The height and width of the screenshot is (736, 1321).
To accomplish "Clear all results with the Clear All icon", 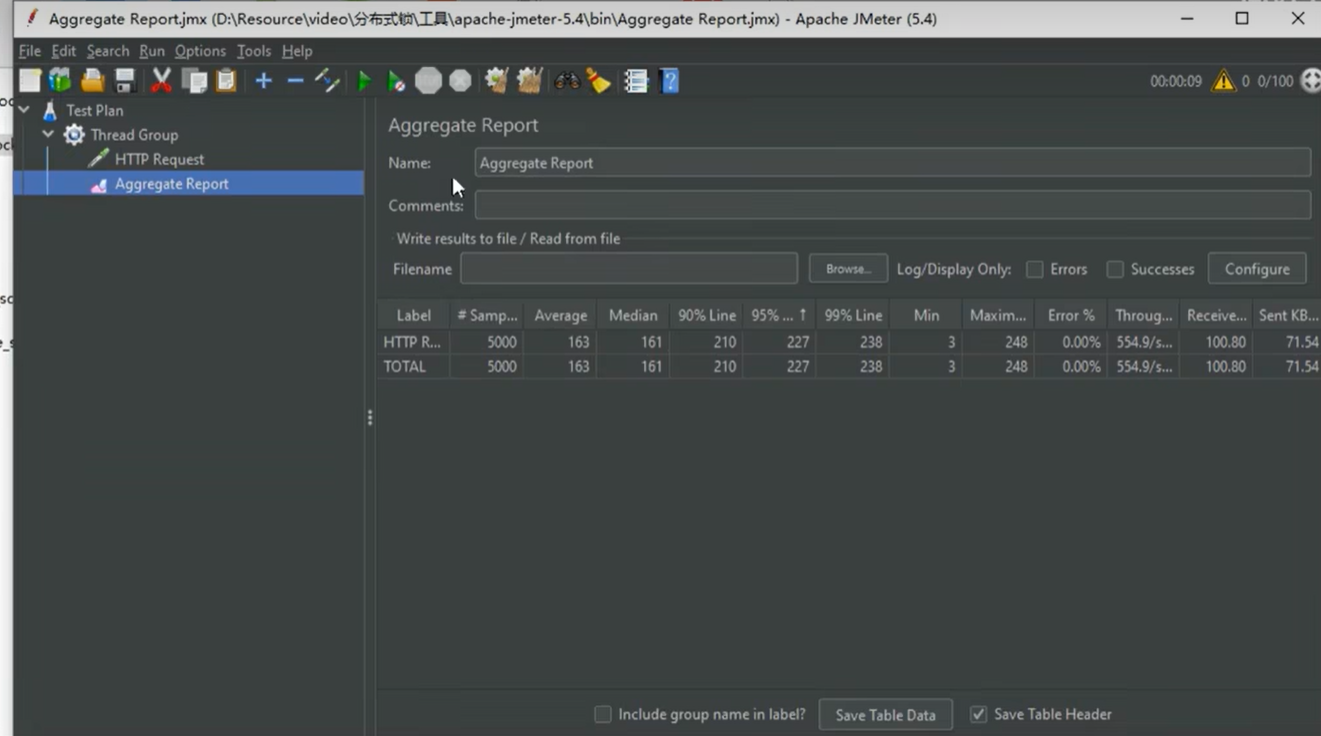I will [529, 81].
